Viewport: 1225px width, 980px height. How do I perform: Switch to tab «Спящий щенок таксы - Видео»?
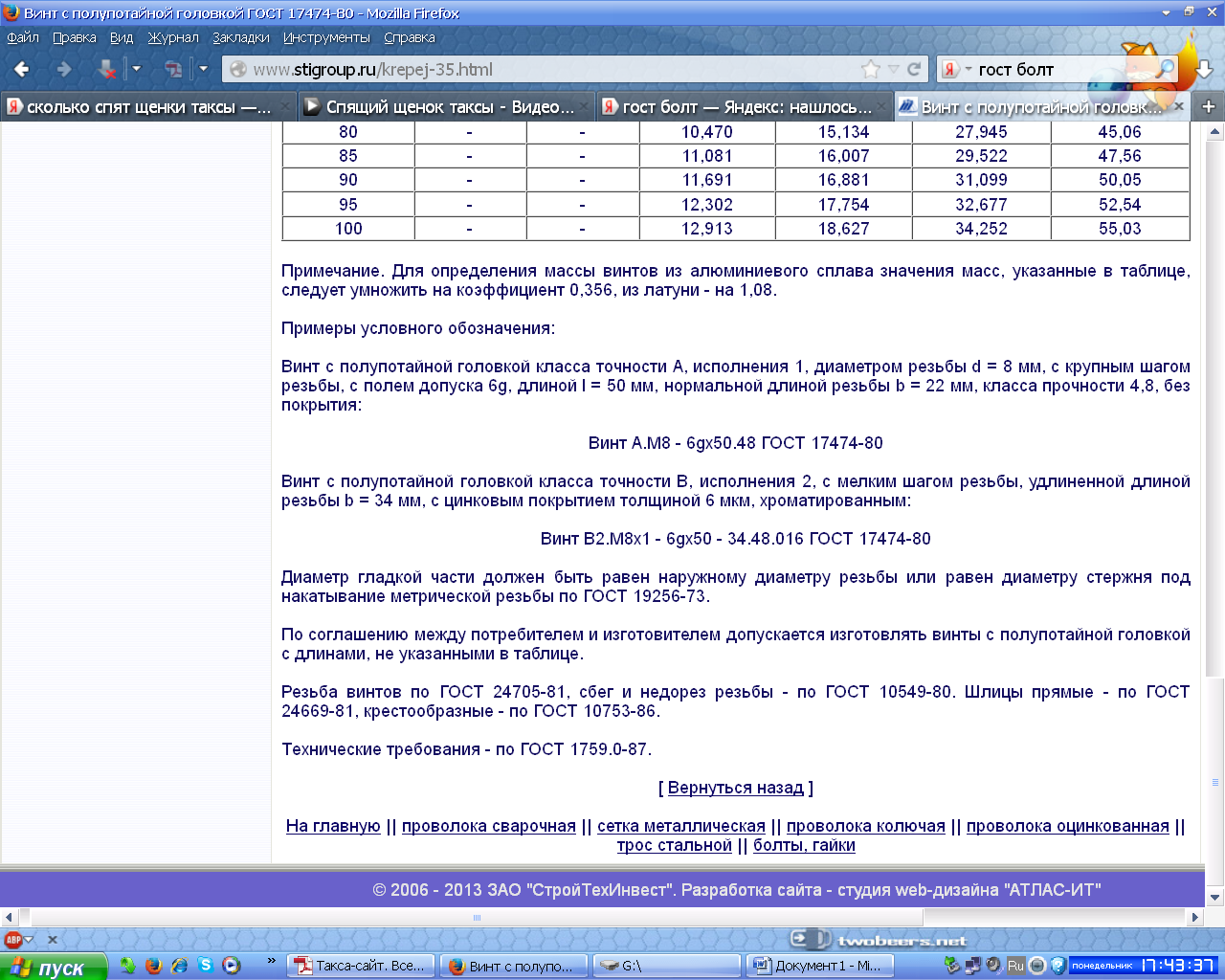point(447,106)
